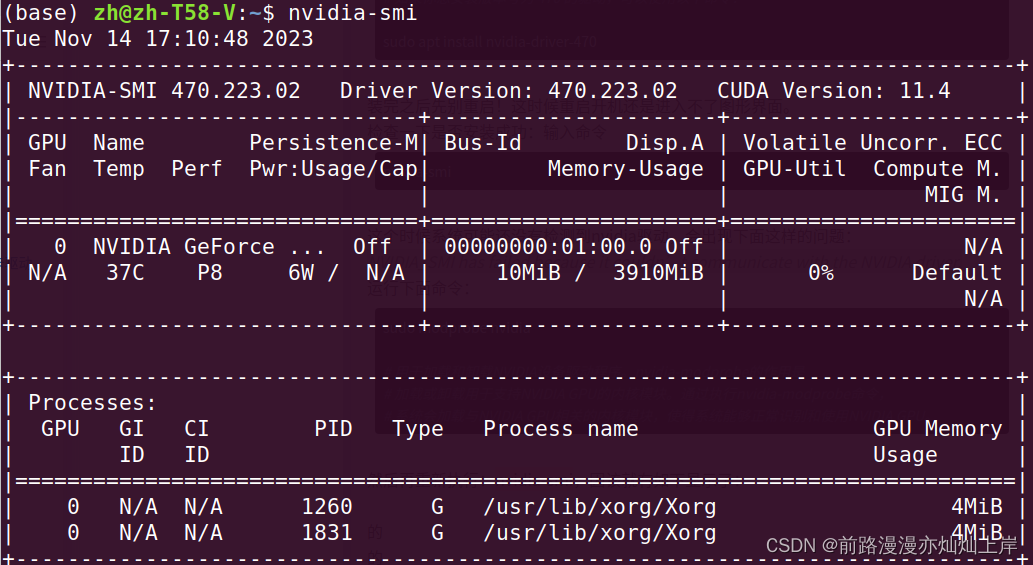Click the 'GPU-Util' column header

795,169
